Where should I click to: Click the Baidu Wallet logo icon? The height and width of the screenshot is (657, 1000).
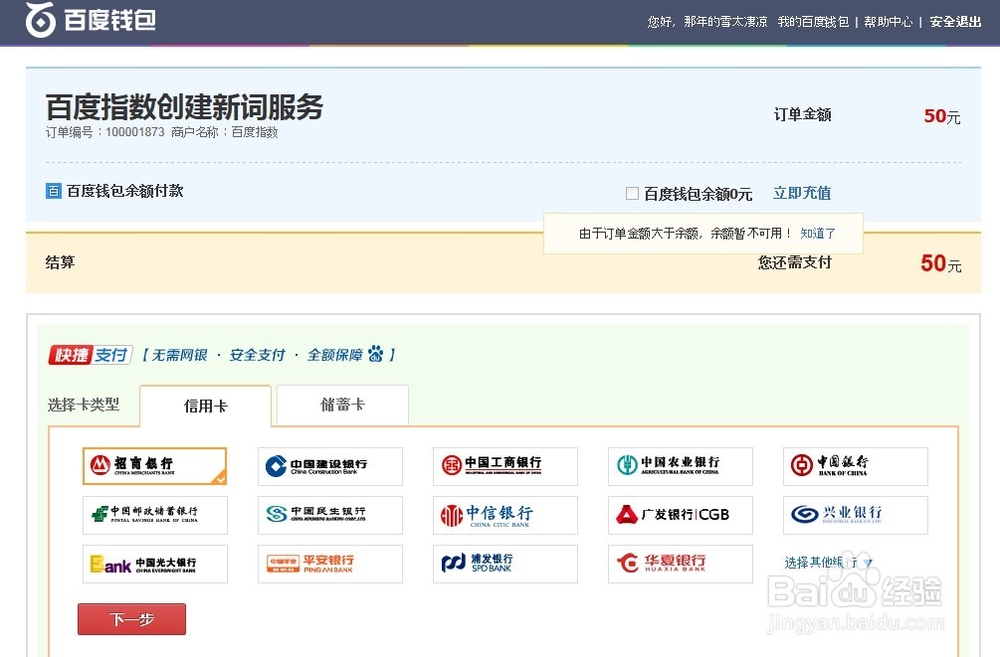[40, 20]
